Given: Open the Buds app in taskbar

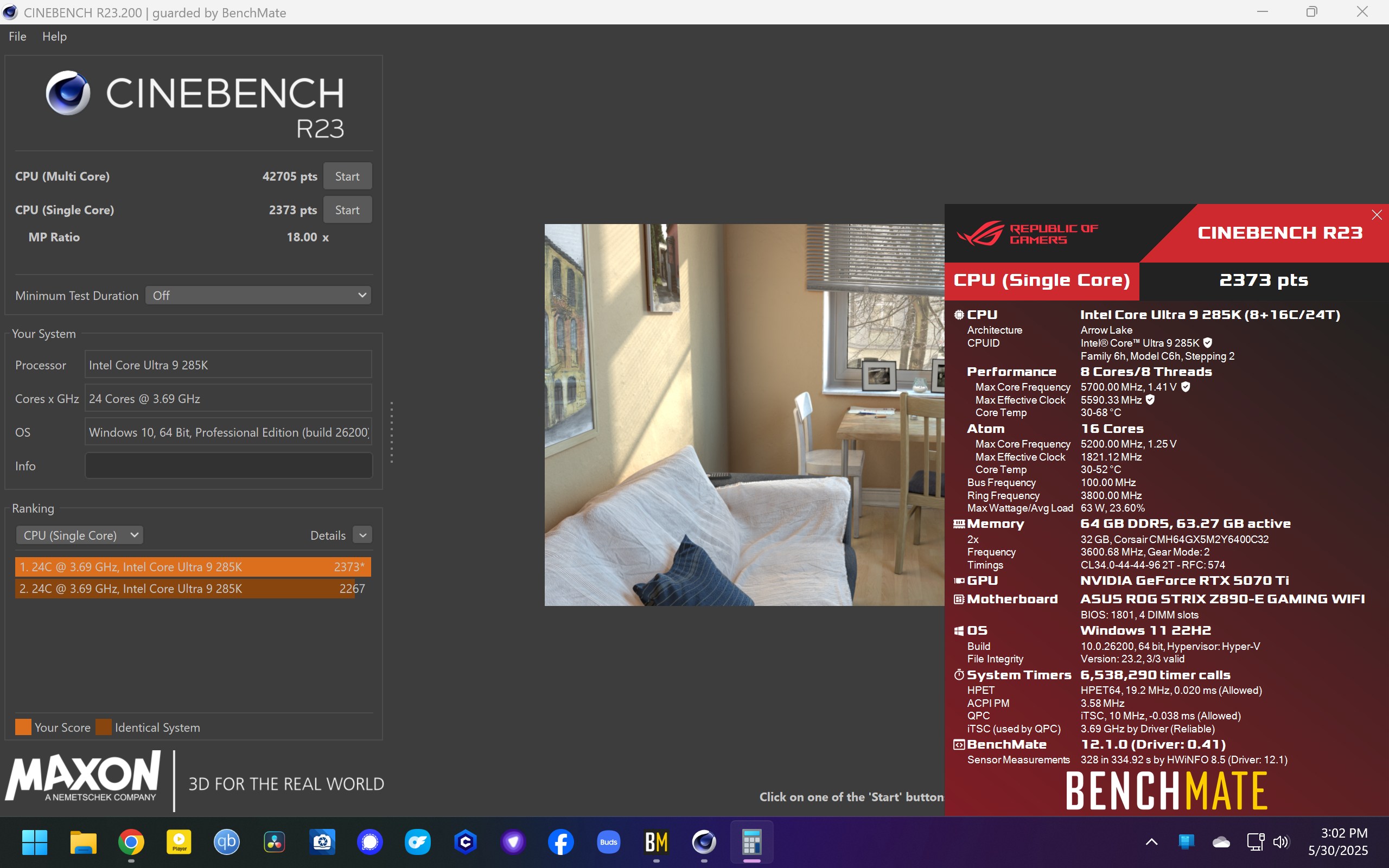Looking at the screenshot, I should point(608,842).
